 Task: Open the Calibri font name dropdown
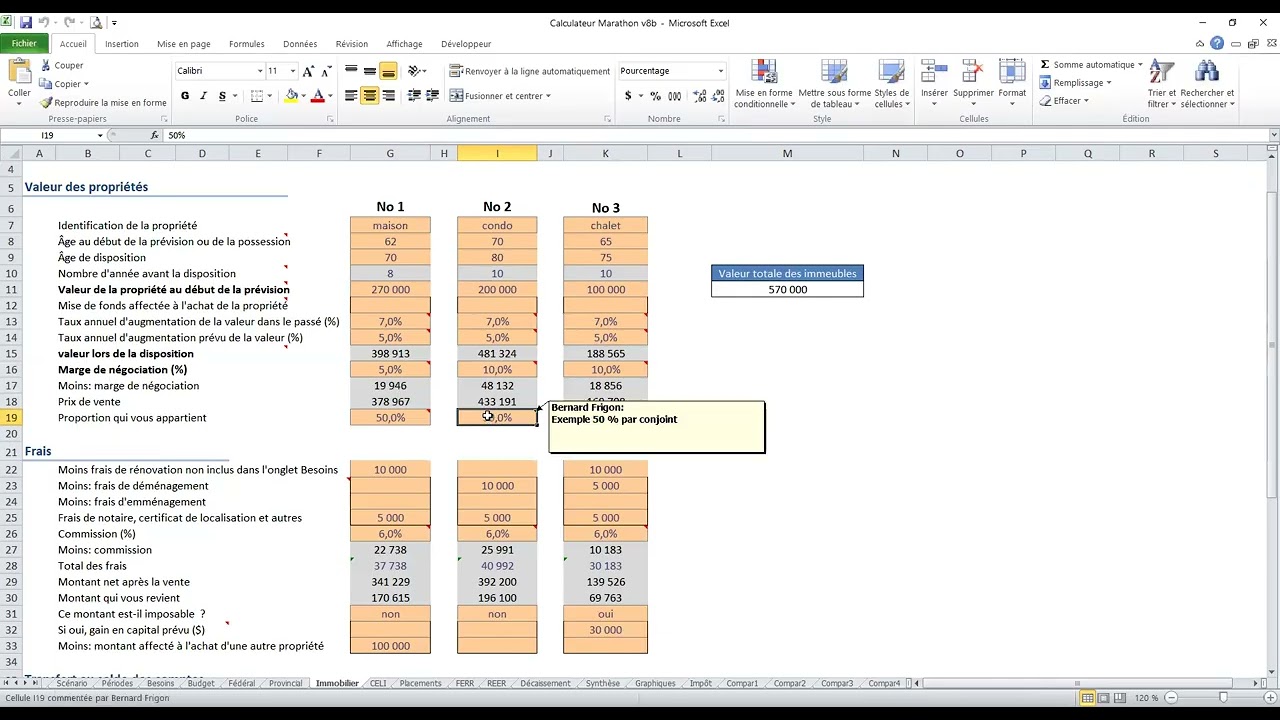[260, 71]
